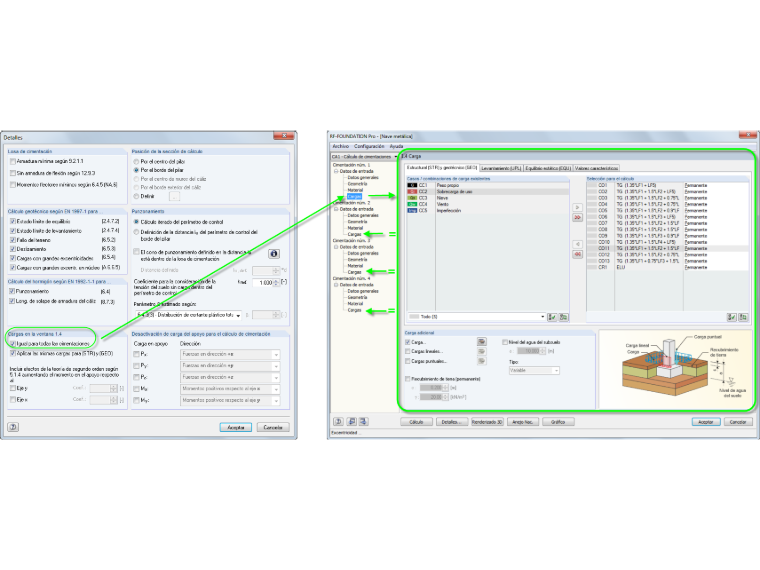The width and height of the screenshot is (760, 570).
Task: Select Definir radio option
Action: point(136,196)
